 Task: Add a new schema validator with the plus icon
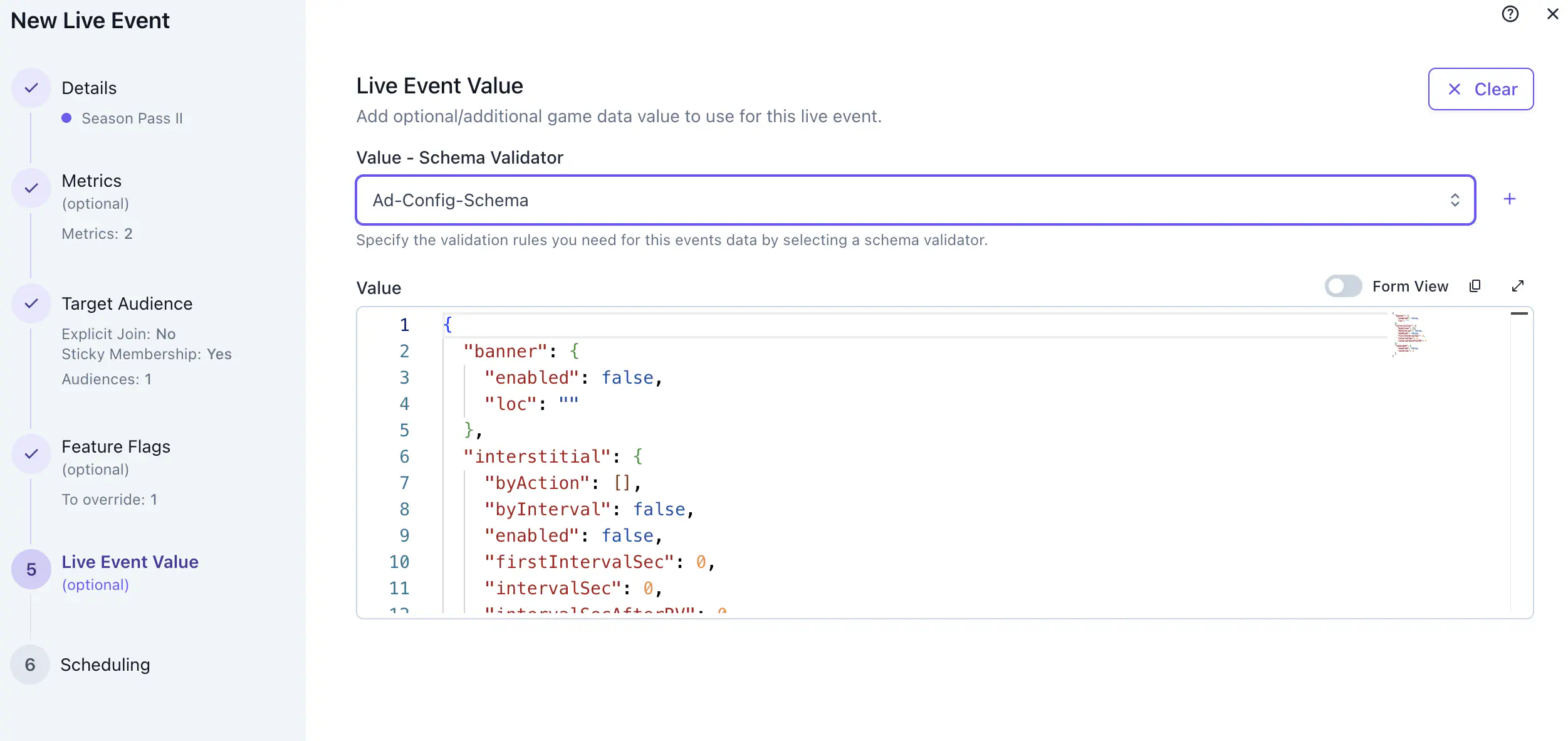(1510, 199)
